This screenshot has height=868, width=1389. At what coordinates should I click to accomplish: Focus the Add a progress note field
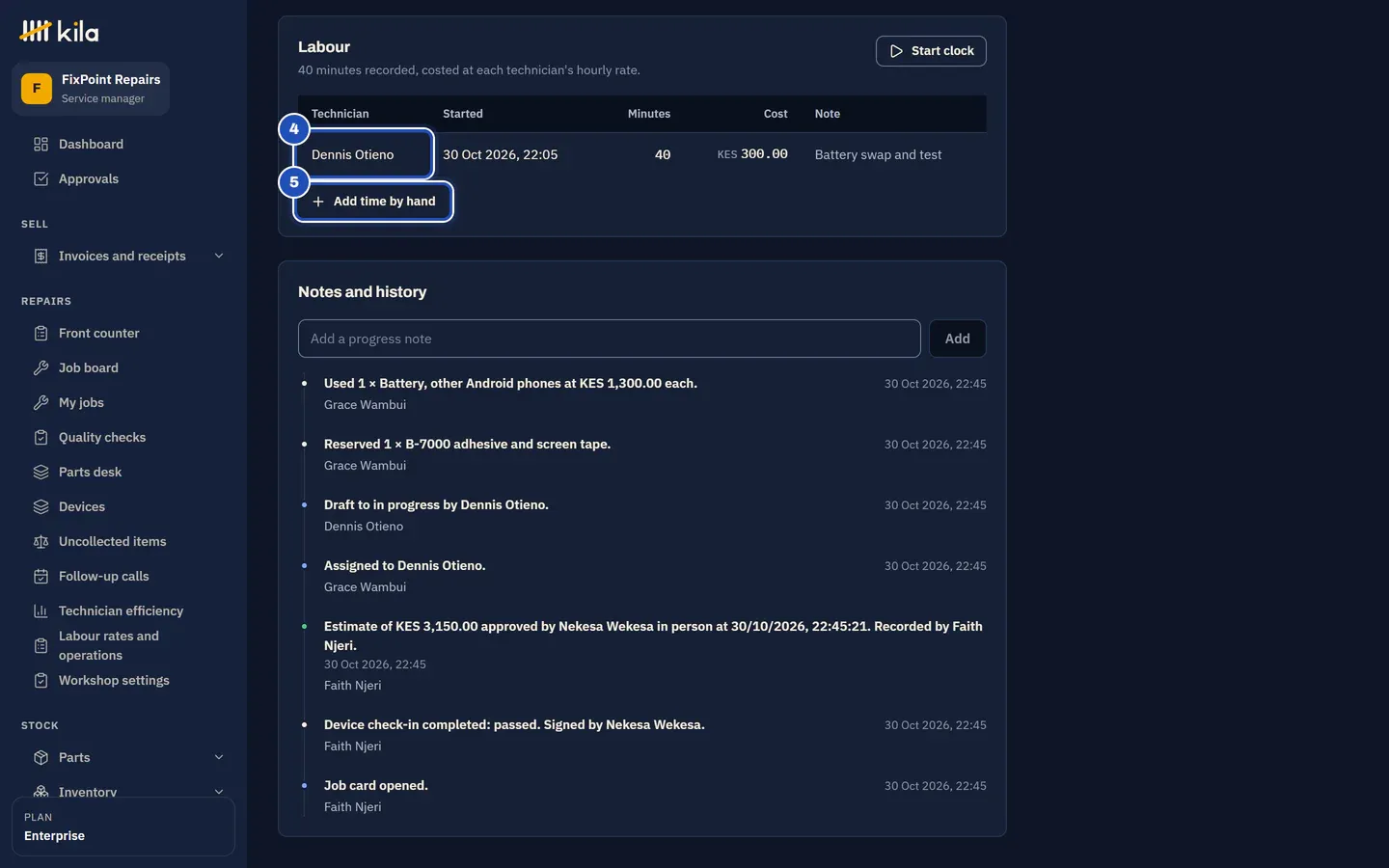pos(610,339)
